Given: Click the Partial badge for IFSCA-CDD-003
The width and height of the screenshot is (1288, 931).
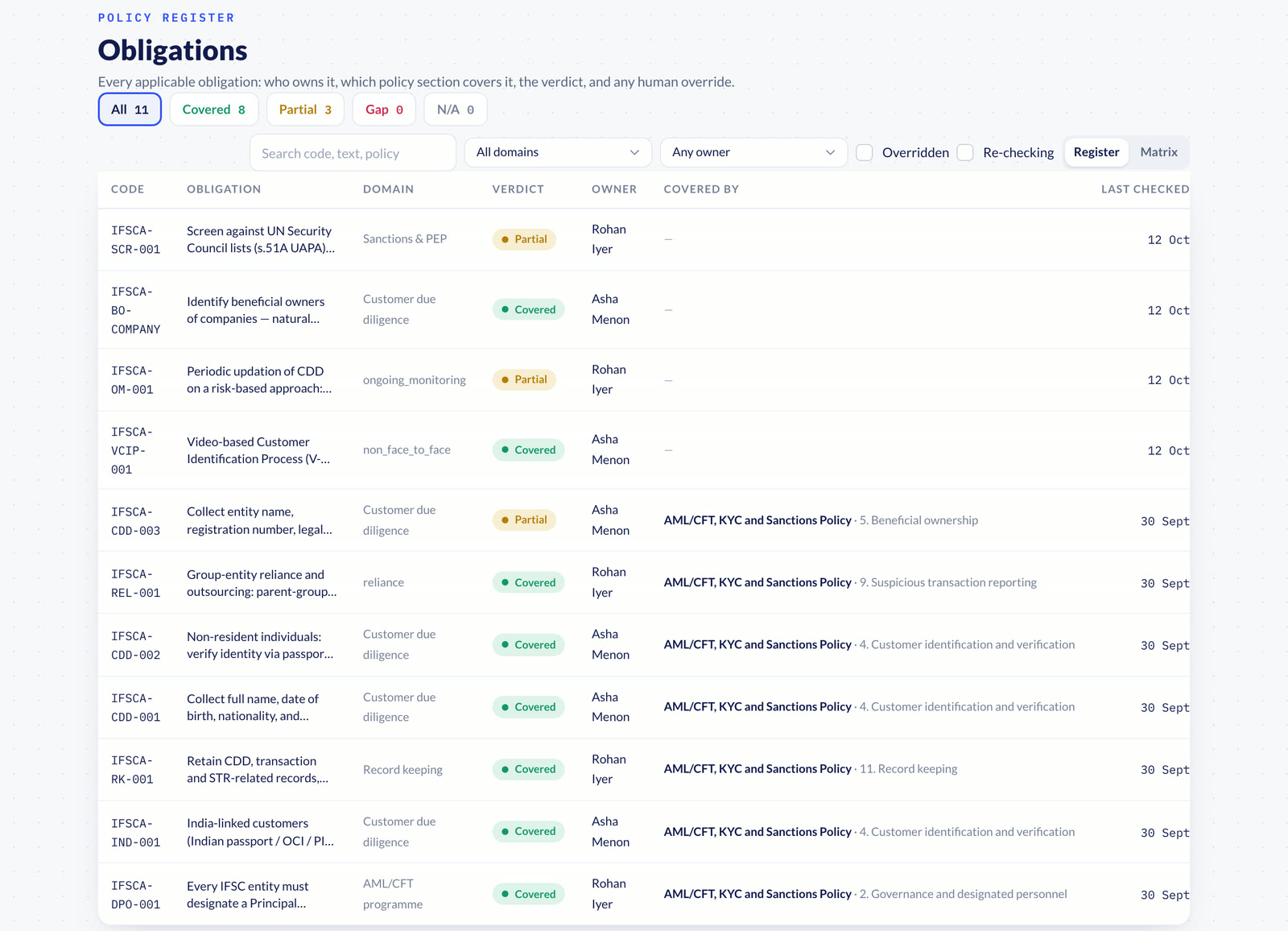Looking at the screenshot, I should tap(524, 520).
